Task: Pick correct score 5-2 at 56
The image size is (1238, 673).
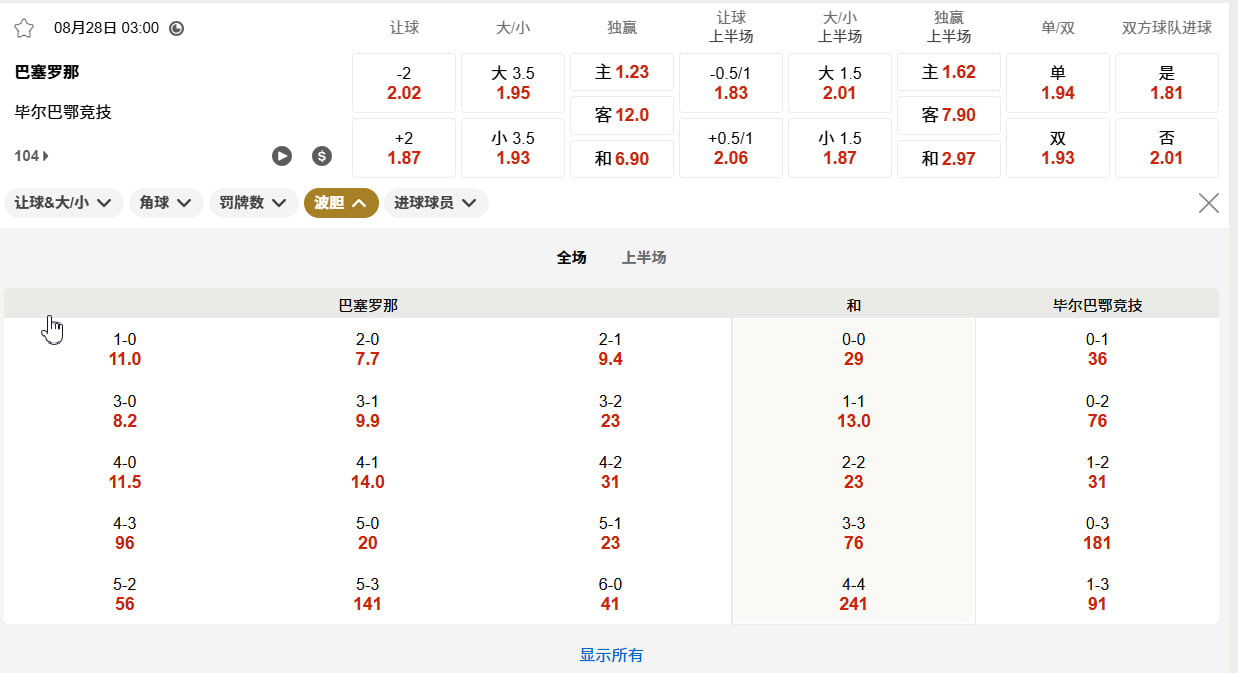Action: pyautogui.click(x=125, y=594)
